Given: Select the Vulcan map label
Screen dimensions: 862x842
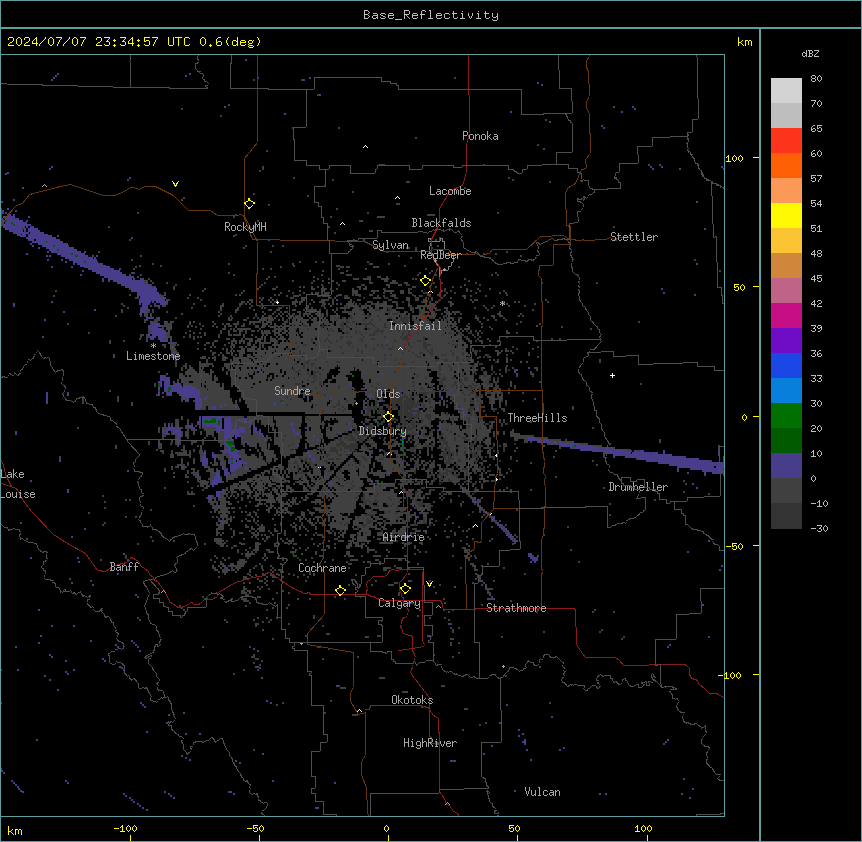Looking at the screenshot, I should click(543, 792).
